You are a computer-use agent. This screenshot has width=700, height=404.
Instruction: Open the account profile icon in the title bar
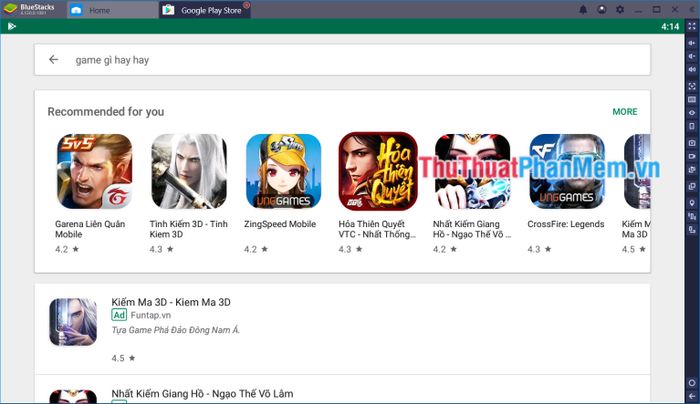click(602, 9)
